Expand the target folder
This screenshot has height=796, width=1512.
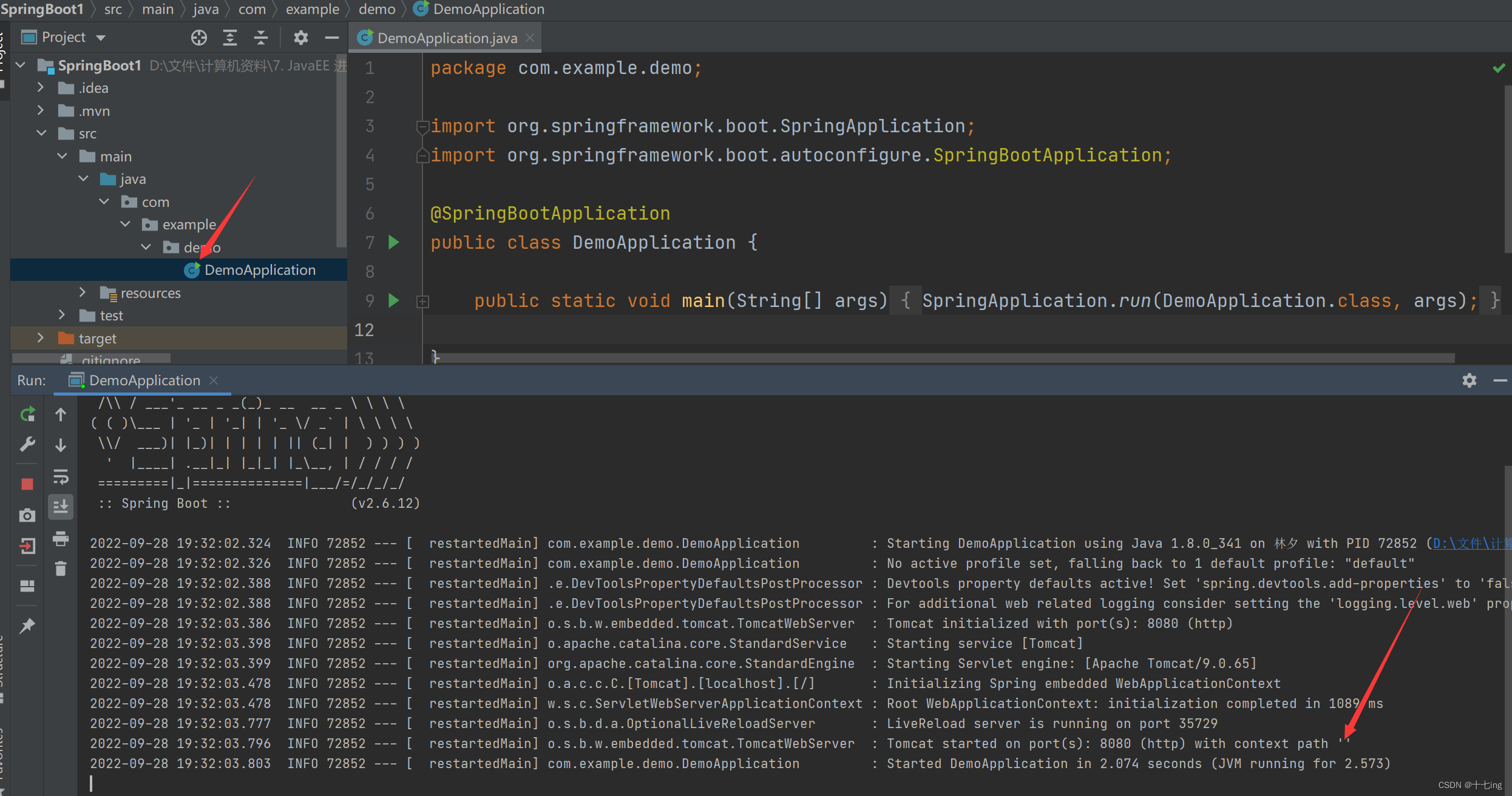[x=41, y=338]
